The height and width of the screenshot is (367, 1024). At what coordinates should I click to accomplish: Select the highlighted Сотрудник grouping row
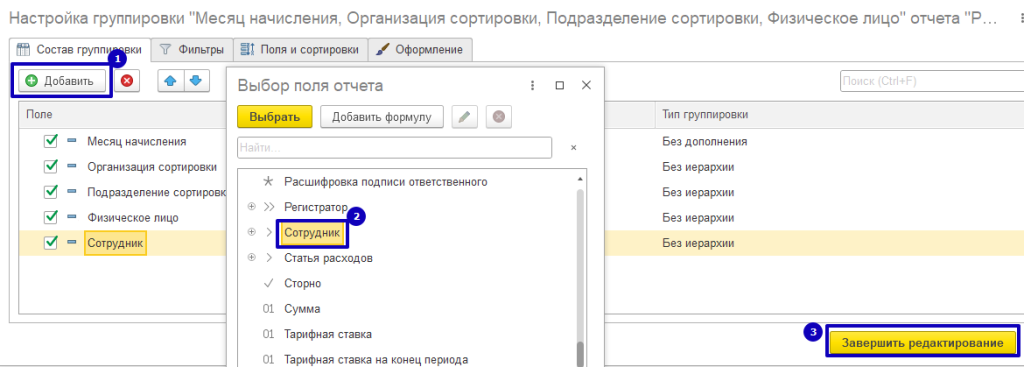[116, 244]
